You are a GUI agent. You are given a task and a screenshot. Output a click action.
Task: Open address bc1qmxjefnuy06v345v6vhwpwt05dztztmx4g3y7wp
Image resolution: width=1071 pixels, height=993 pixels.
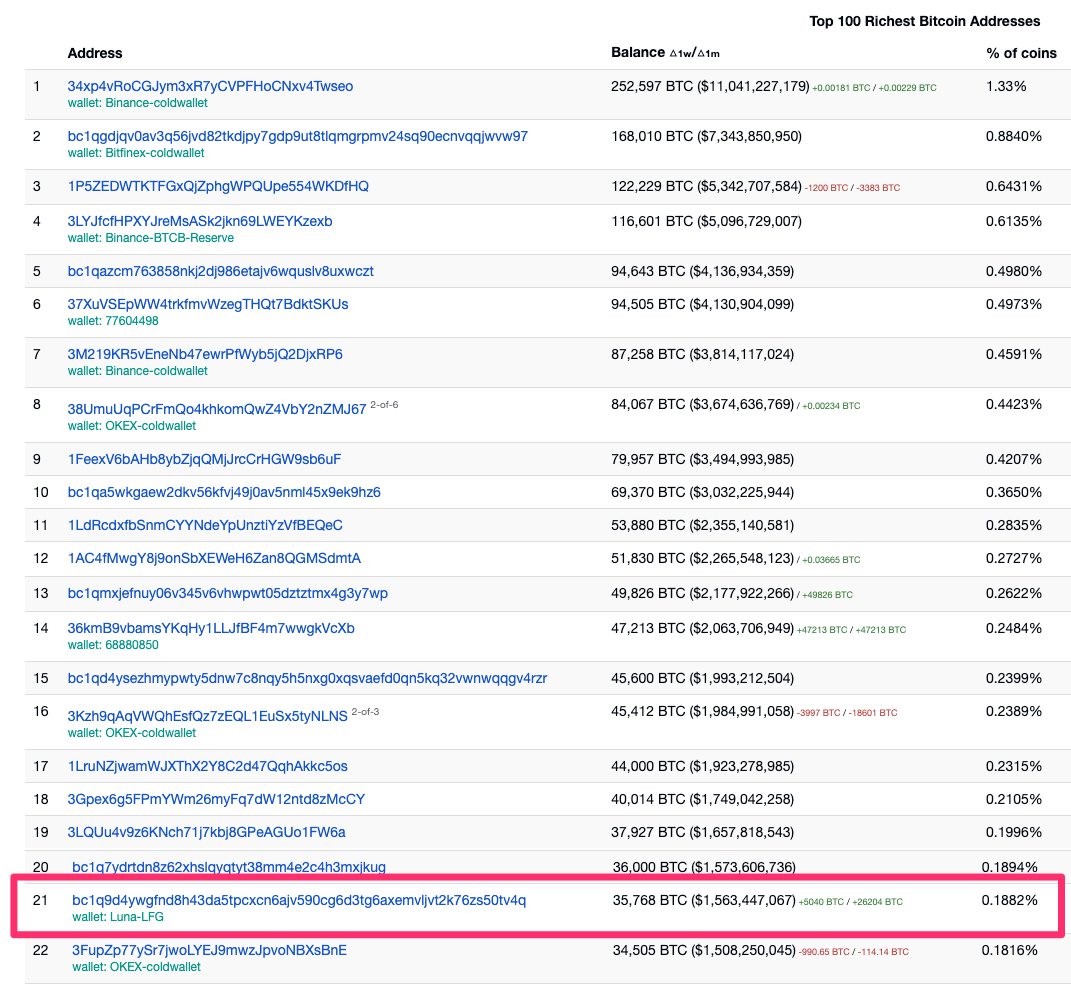click(227, 593)
